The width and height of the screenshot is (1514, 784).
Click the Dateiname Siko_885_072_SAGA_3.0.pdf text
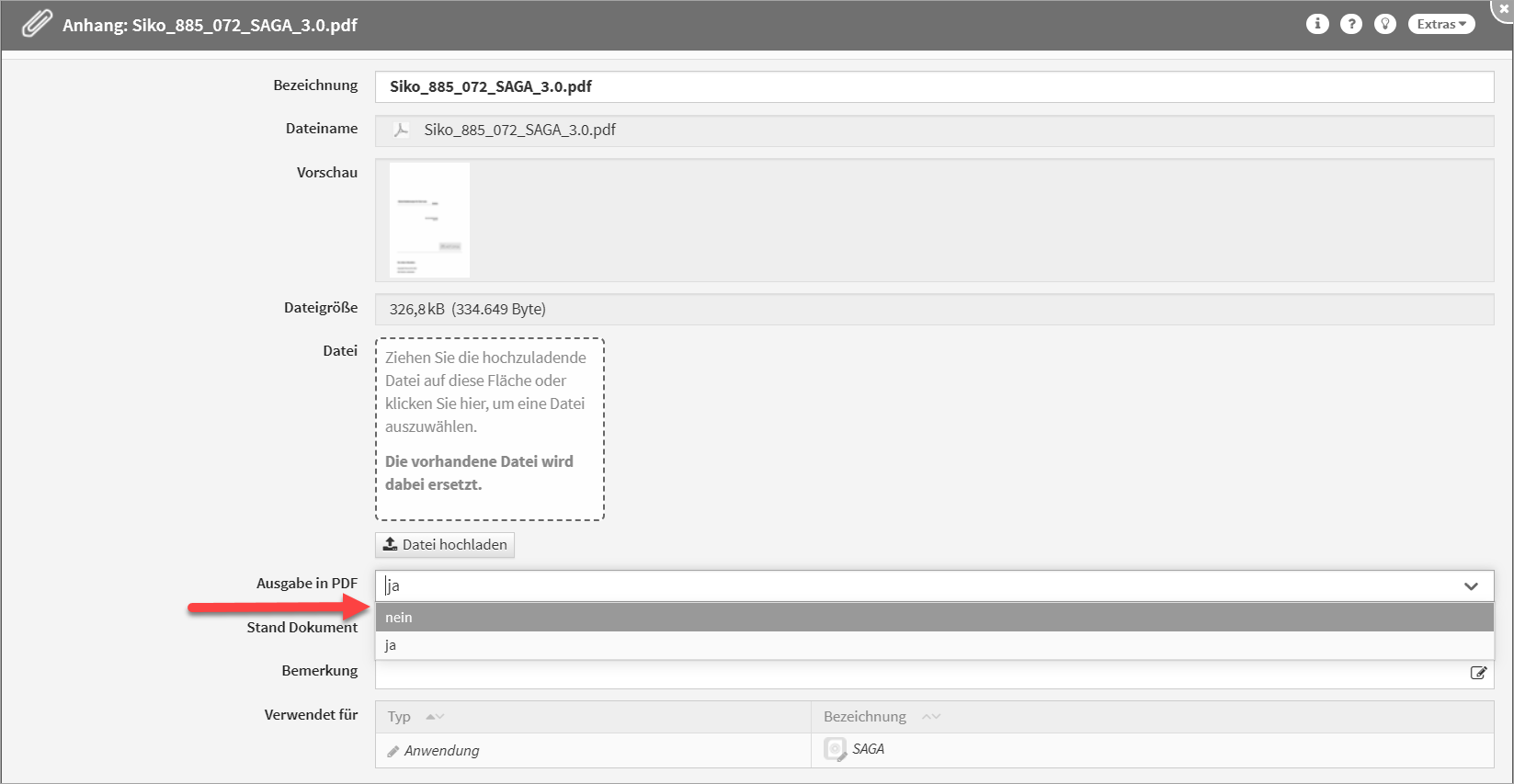pyautogui.click(x=520, y=130)
